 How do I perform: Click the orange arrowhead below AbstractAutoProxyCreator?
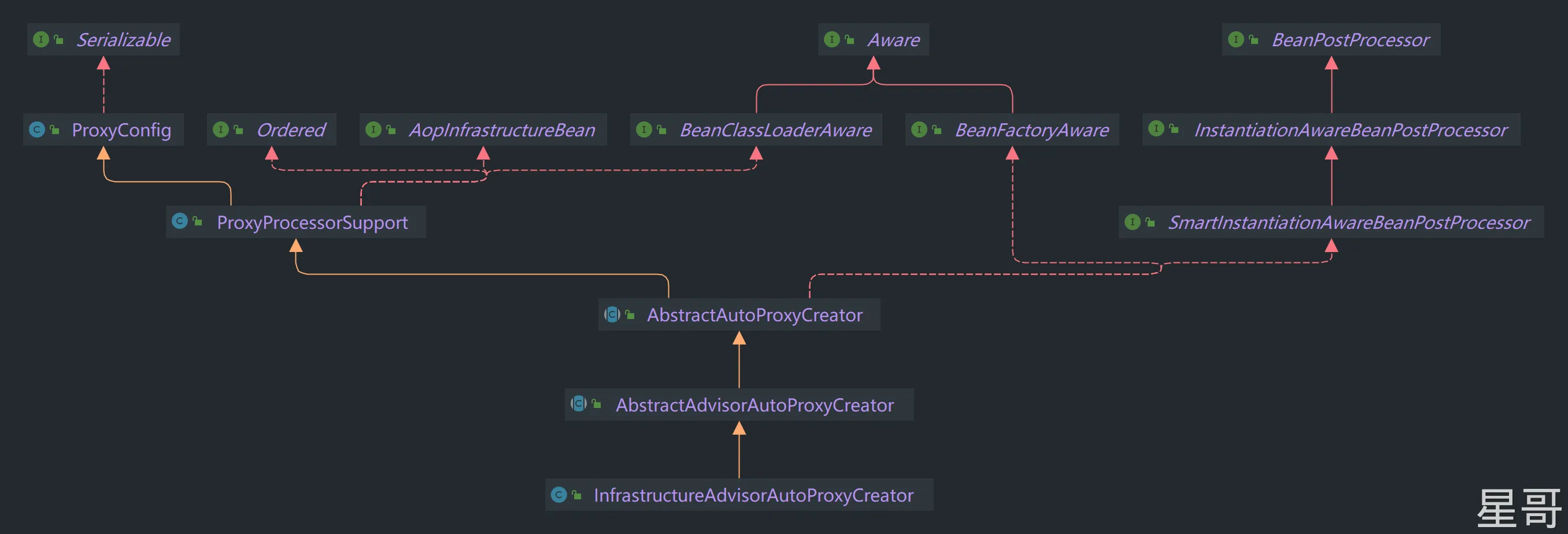(x=739, y=339)
